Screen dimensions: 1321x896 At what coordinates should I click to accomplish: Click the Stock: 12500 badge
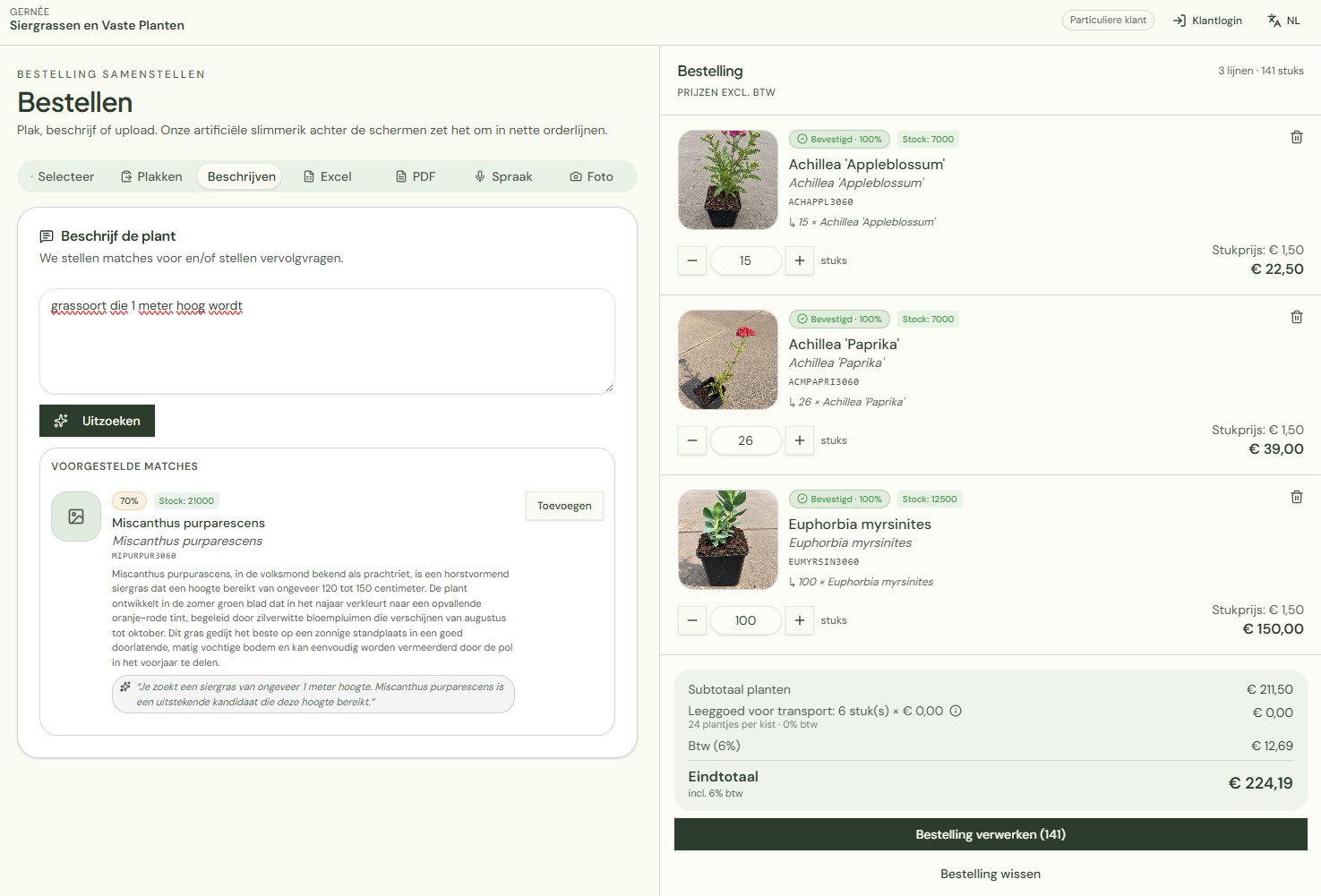point(930,499)
